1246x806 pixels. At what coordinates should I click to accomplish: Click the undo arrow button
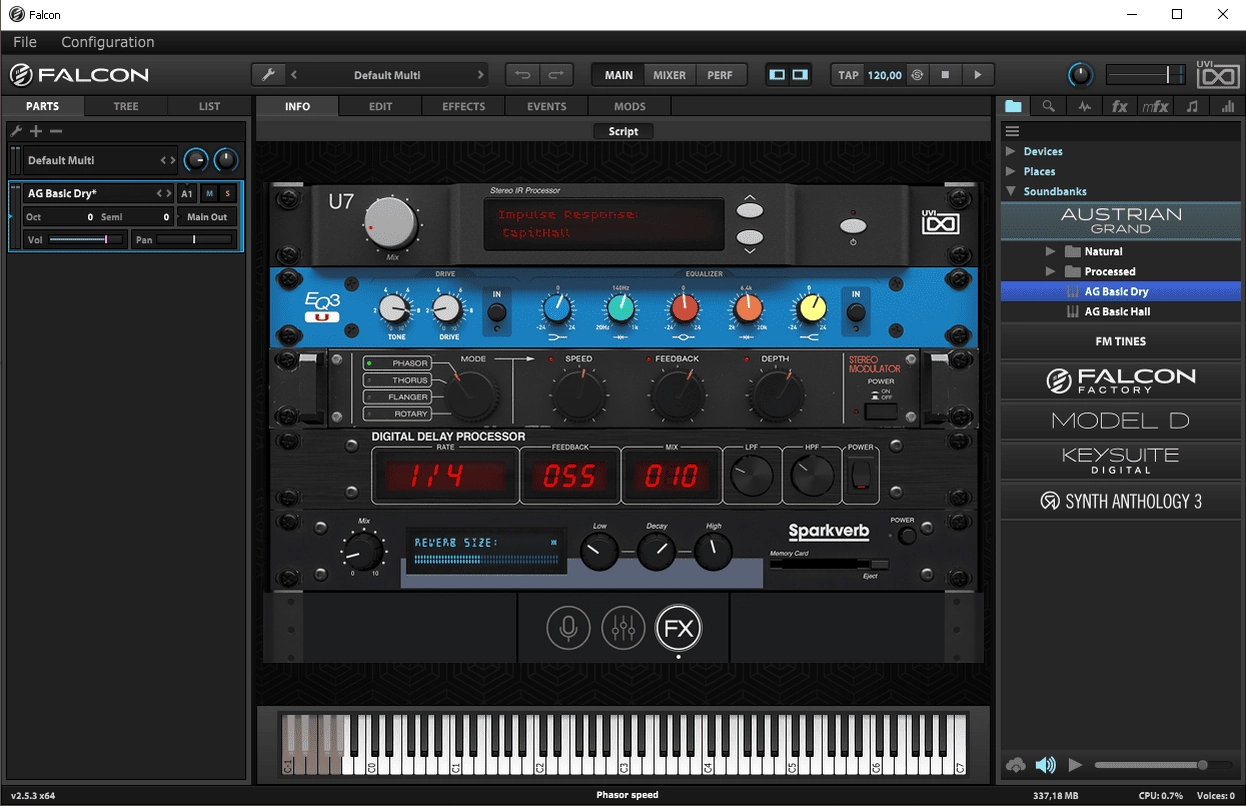pyautogui.click(x=523, y=75)
